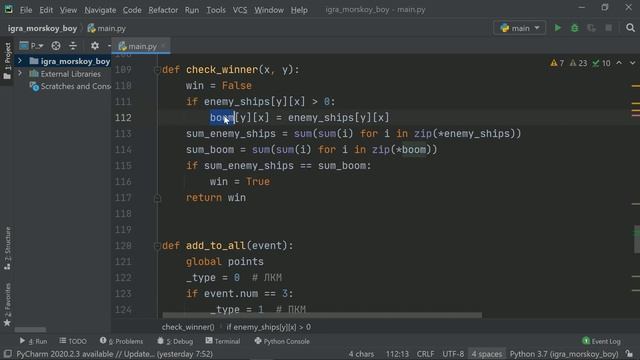
Task: Open Project panel settings gear
Action: [x=95, y=46]
